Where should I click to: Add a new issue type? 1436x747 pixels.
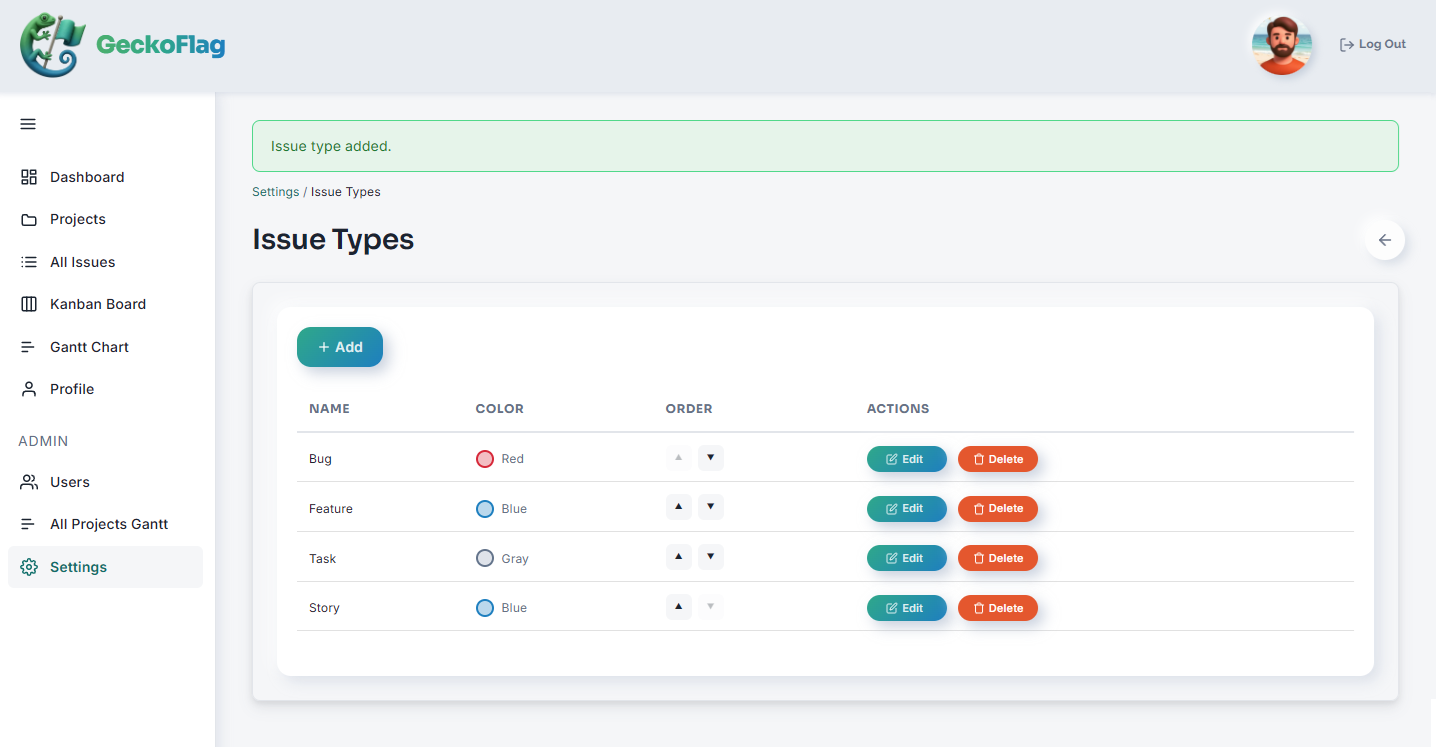(340, 347)
